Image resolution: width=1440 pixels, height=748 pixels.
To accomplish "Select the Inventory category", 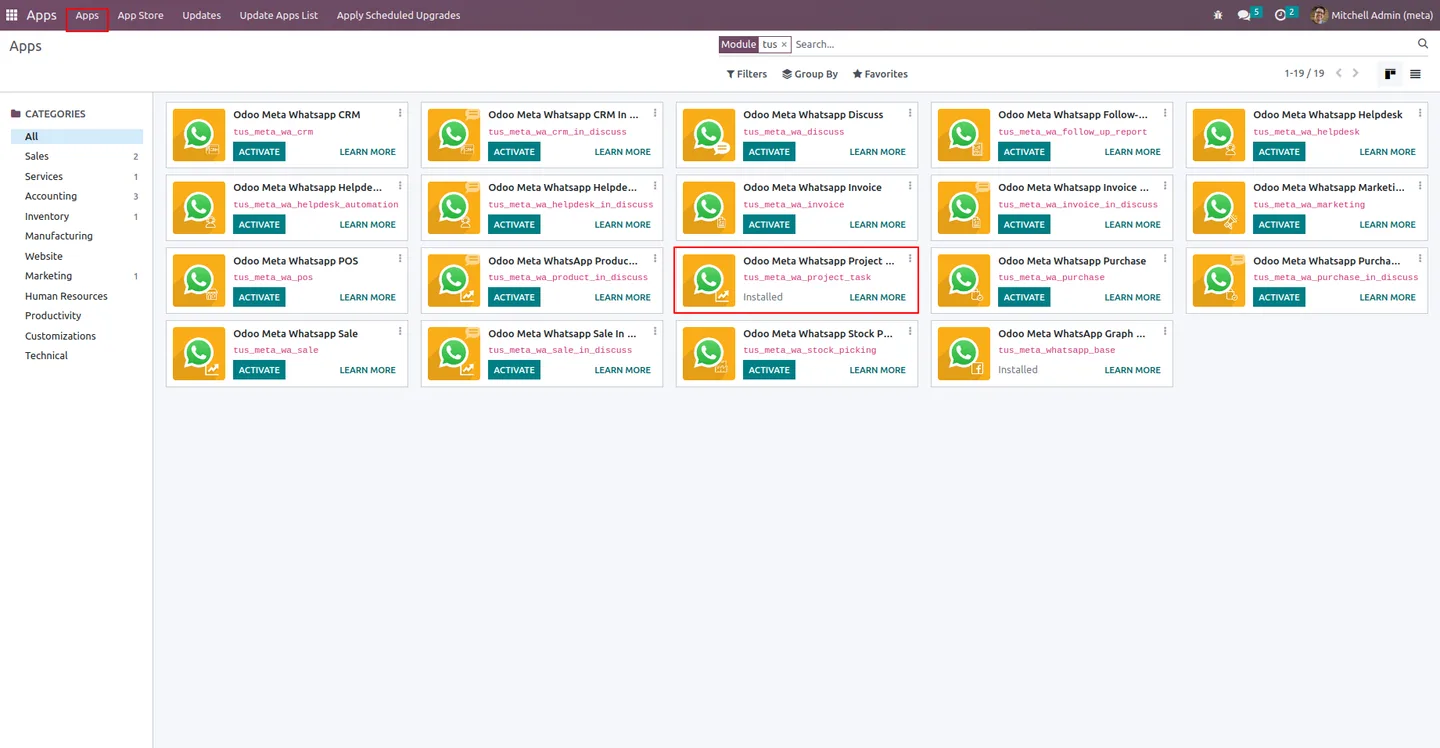I will 77,216.
